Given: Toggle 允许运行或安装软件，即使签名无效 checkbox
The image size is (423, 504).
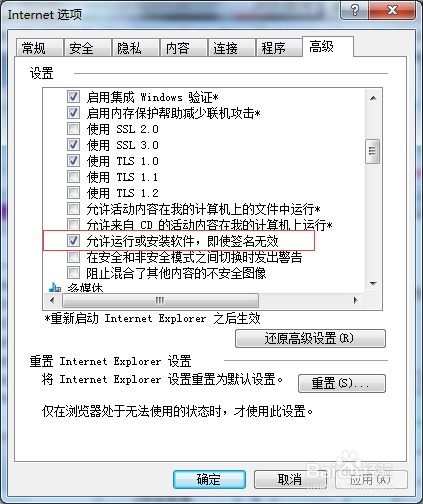Looking at the screenshot, I should pyautogui.click(x=73, y=240).
